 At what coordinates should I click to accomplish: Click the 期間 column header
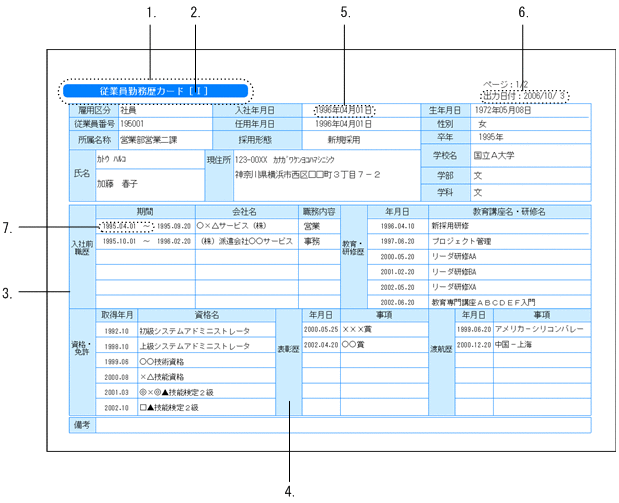(145, 212)
